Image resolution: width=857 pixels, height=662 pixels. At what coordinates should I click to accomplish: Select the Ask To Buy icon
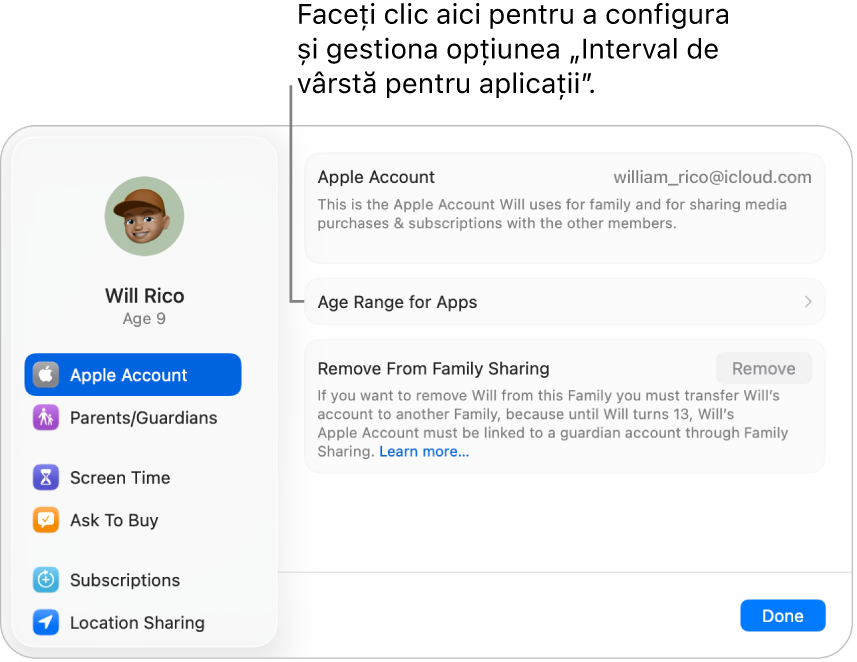(x=46, y=519)
